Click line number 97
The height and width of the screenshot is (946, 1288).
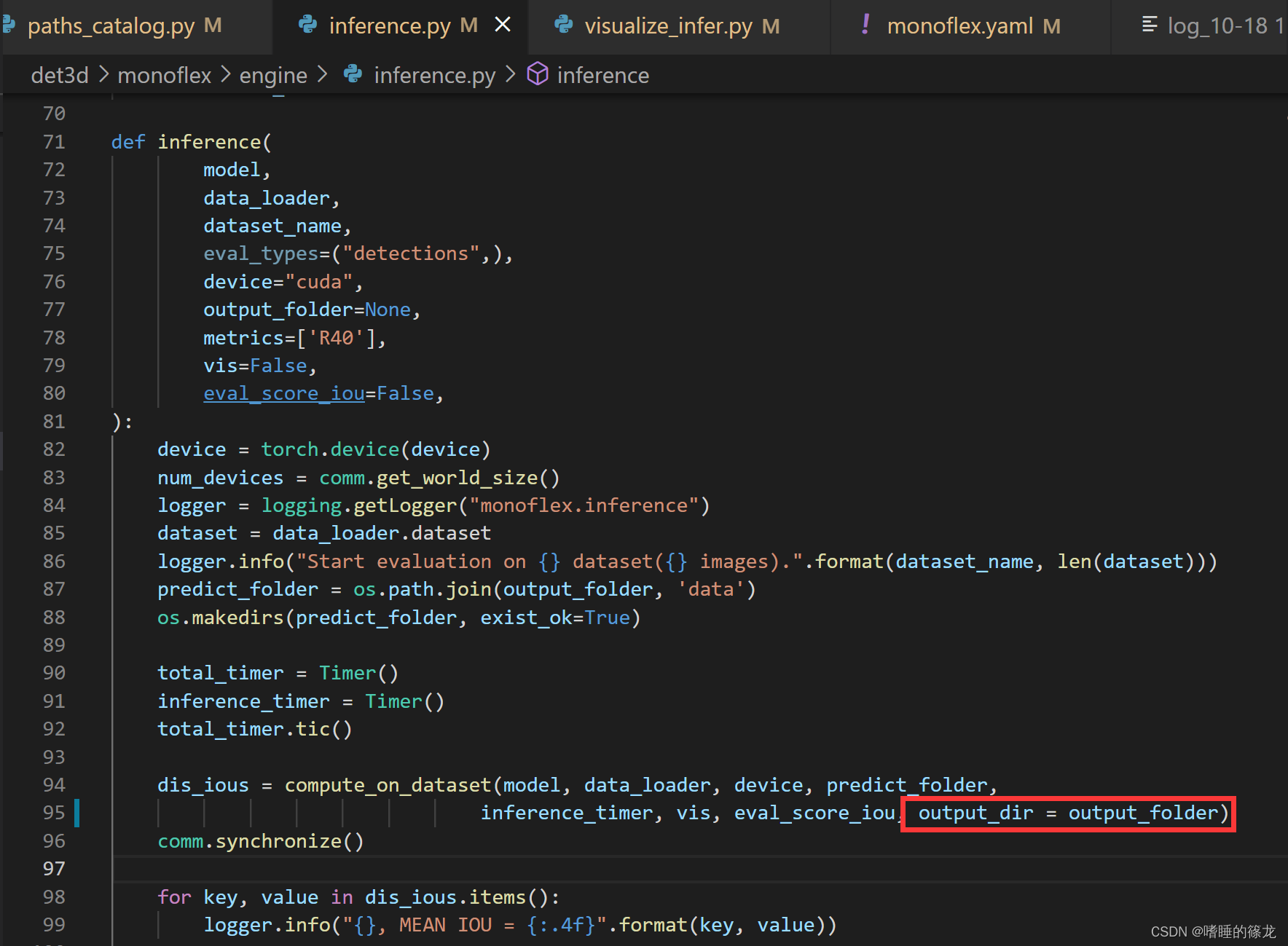(x=54, y=869)
